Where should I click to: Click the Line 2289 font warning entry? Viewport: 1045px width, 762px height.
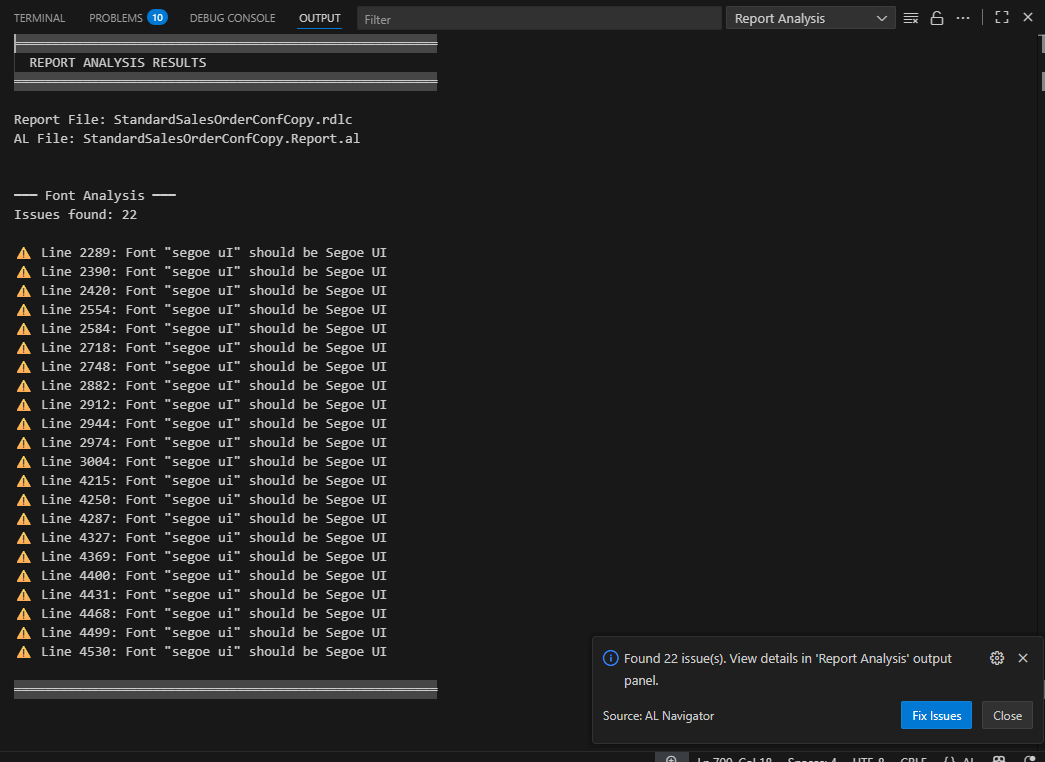tap(200, 252)
